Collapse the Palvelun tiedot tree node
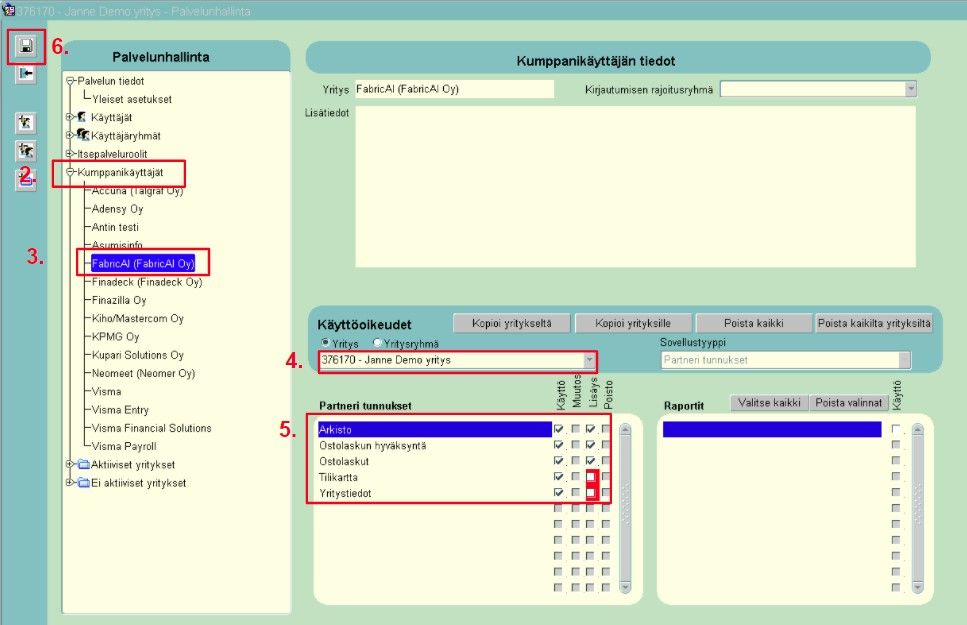 [x=70, y=81]
